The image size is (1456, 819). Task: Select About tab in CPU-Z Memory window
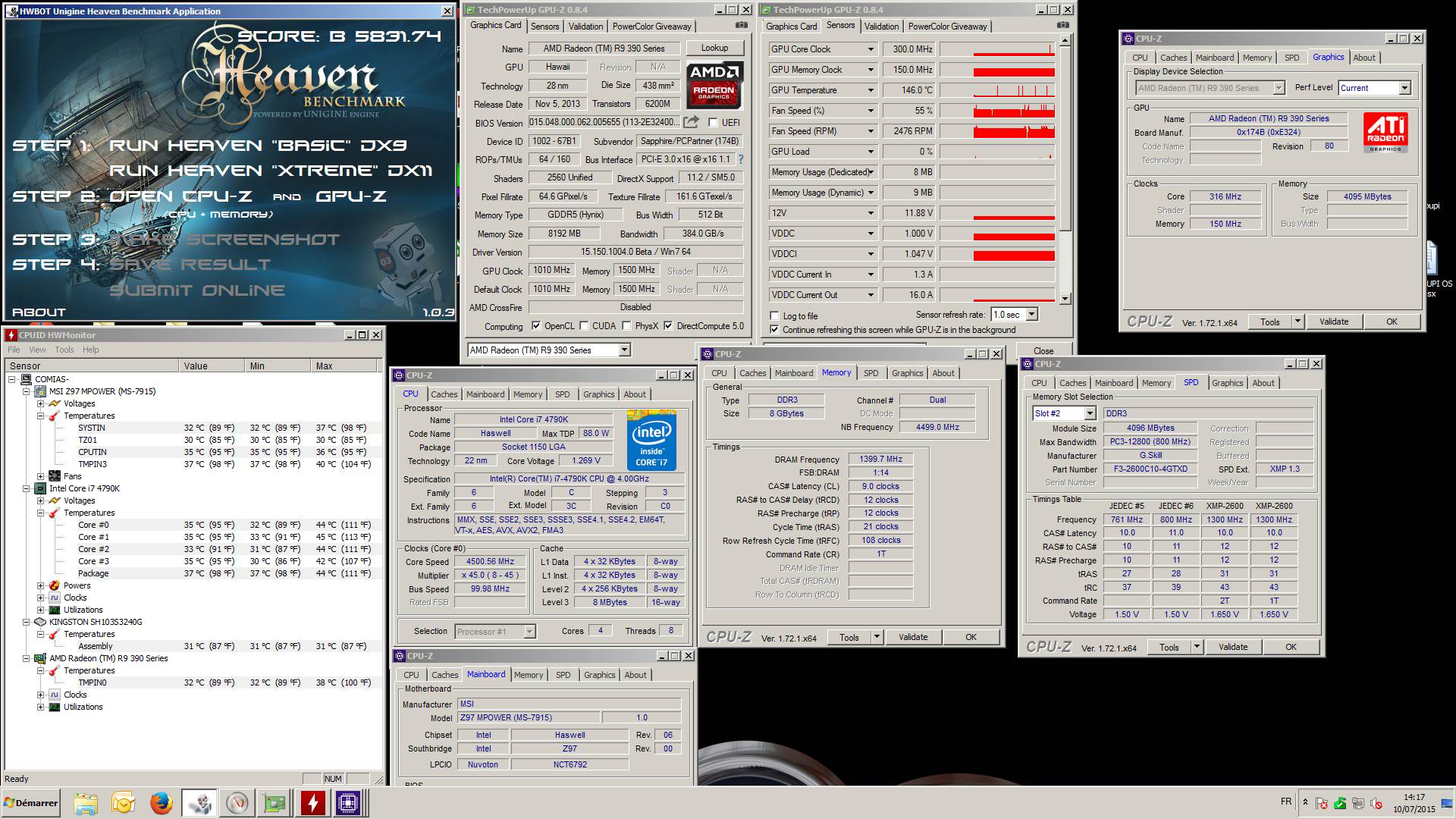tap(943, 373)
